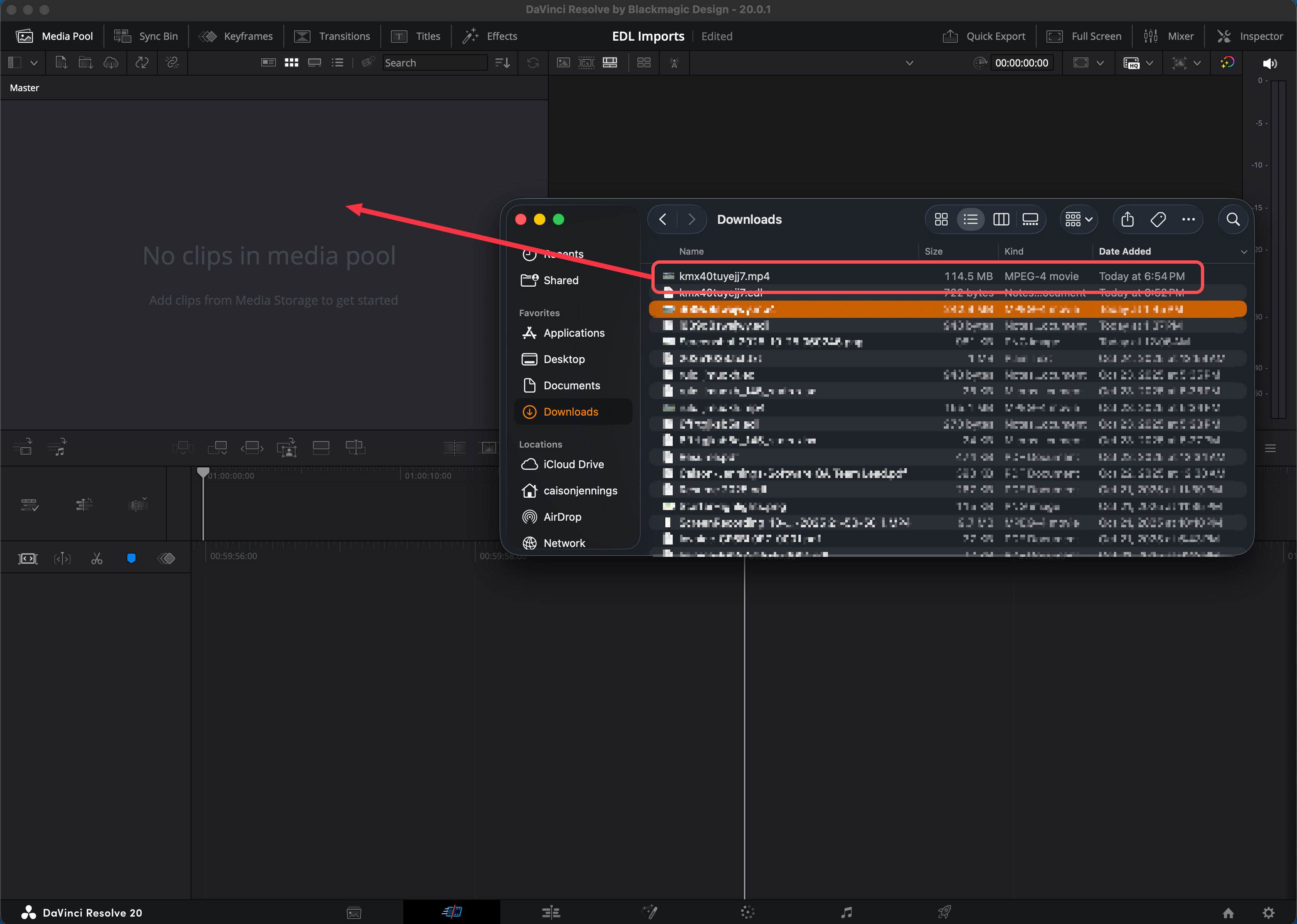
Task: Open the Finder group-by dropdown
Action: tap(1079, 219)
